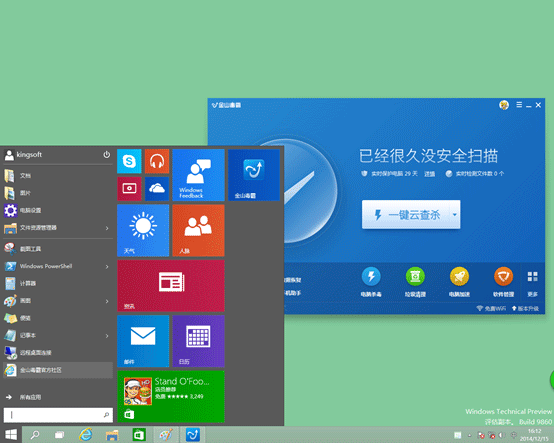Expand Windows PowerShell jump list arrow
This screenshot has height=443, width=554.
[107, 267]
